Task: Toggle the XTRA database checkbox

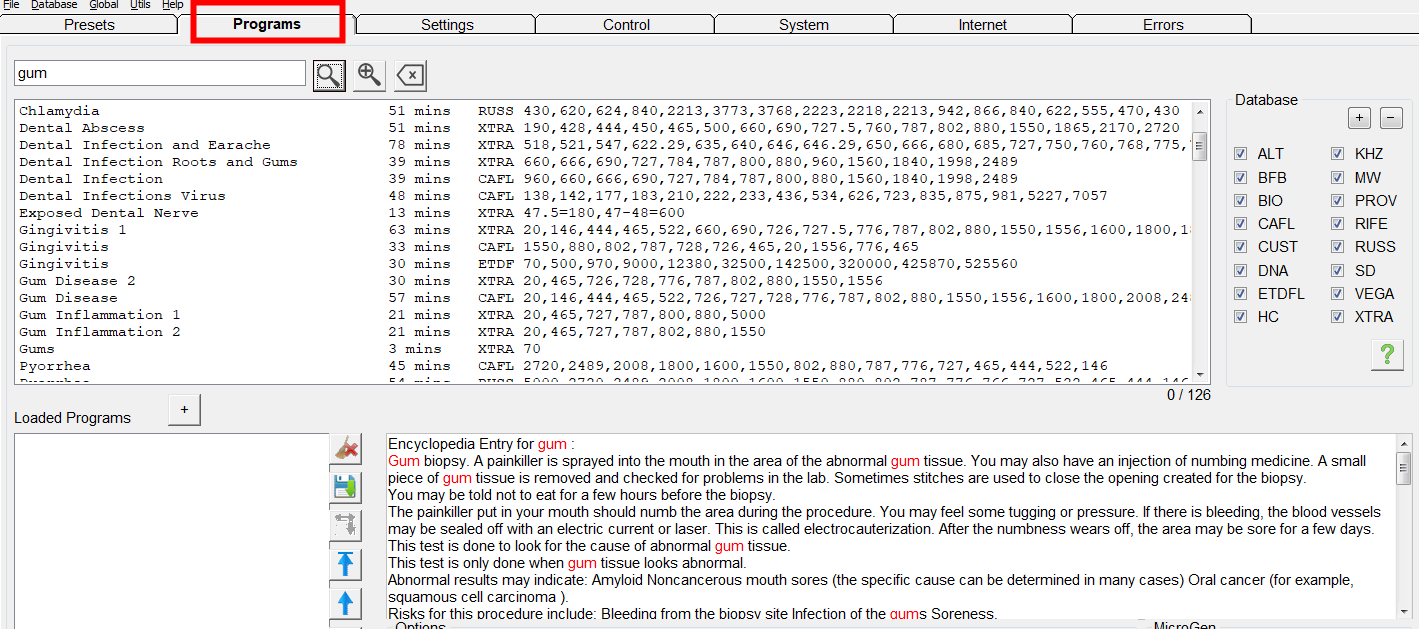Action: 1338,317
